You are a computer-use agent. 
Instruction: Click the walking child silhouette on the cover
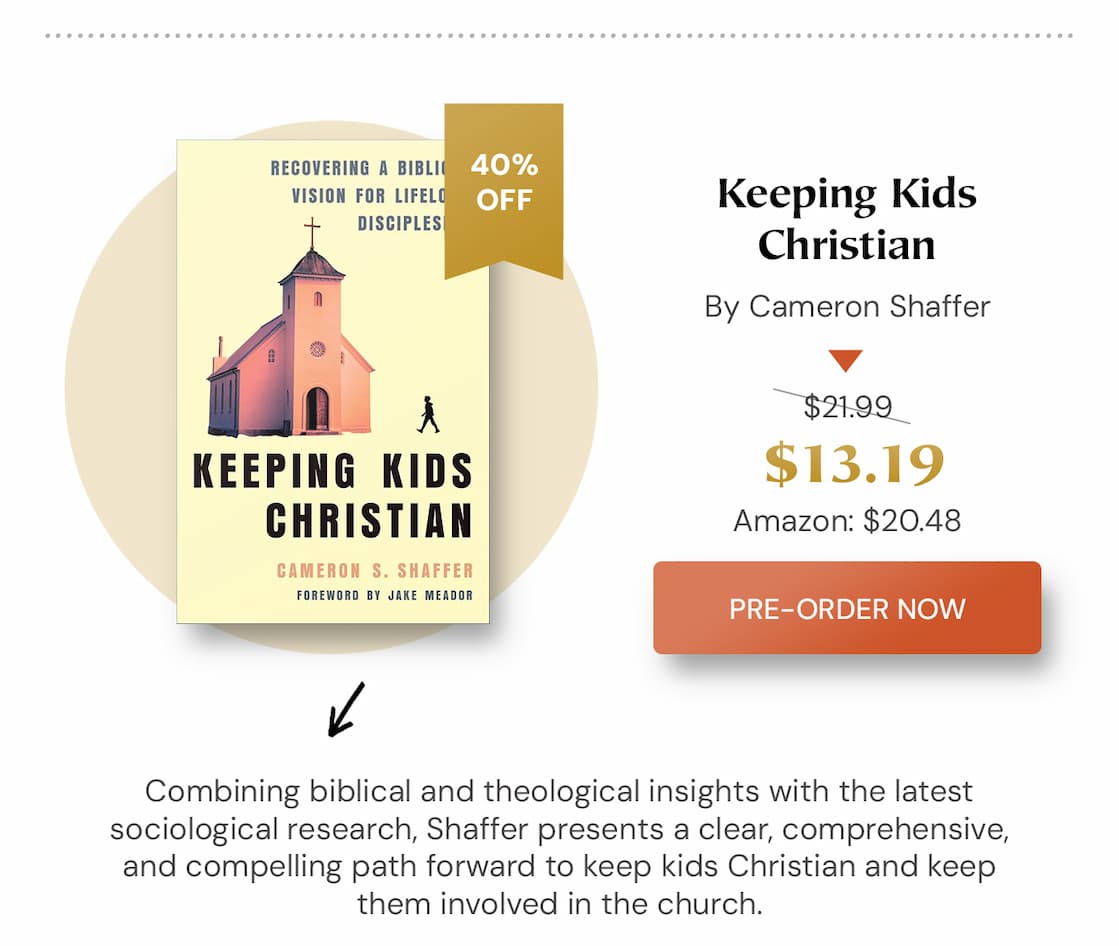(x=428, y=414)
